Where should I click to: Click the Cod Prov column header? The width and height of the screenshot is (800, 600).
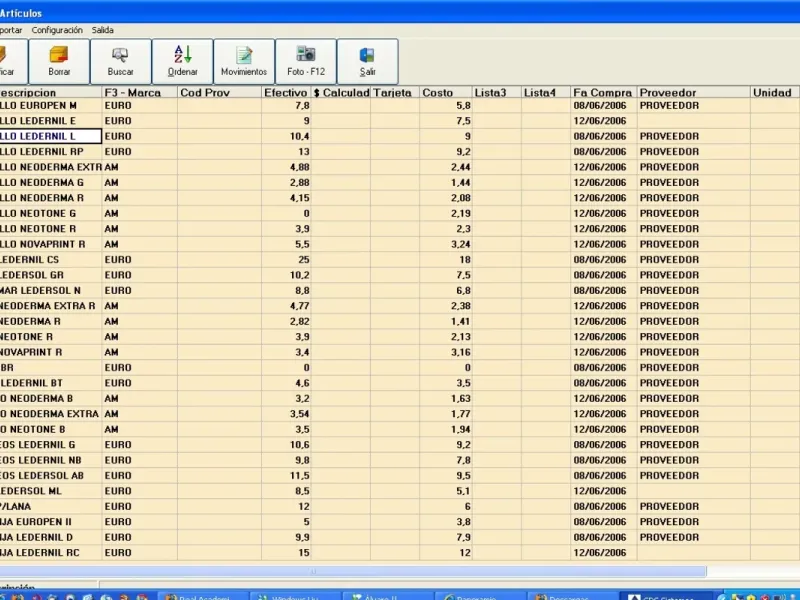(219, 92)
